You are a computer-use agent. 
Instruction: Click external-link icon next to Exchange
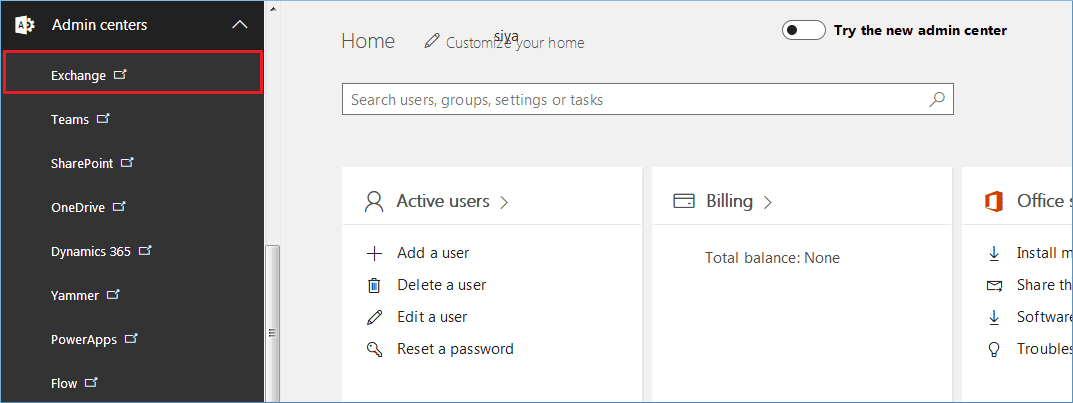coord(120,75)
